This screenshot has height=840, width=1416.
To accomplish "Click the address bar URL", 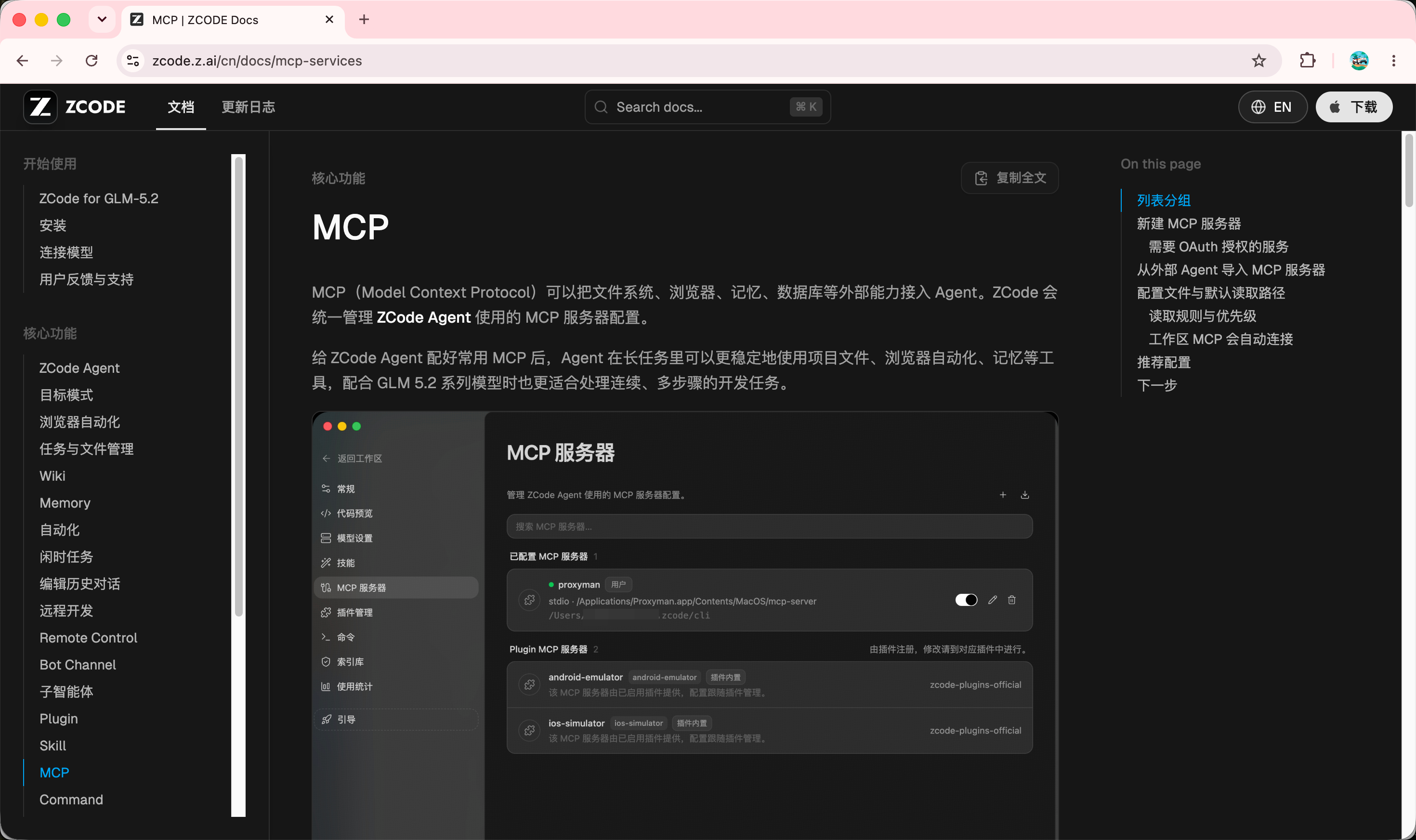I will tap(257, 61).
